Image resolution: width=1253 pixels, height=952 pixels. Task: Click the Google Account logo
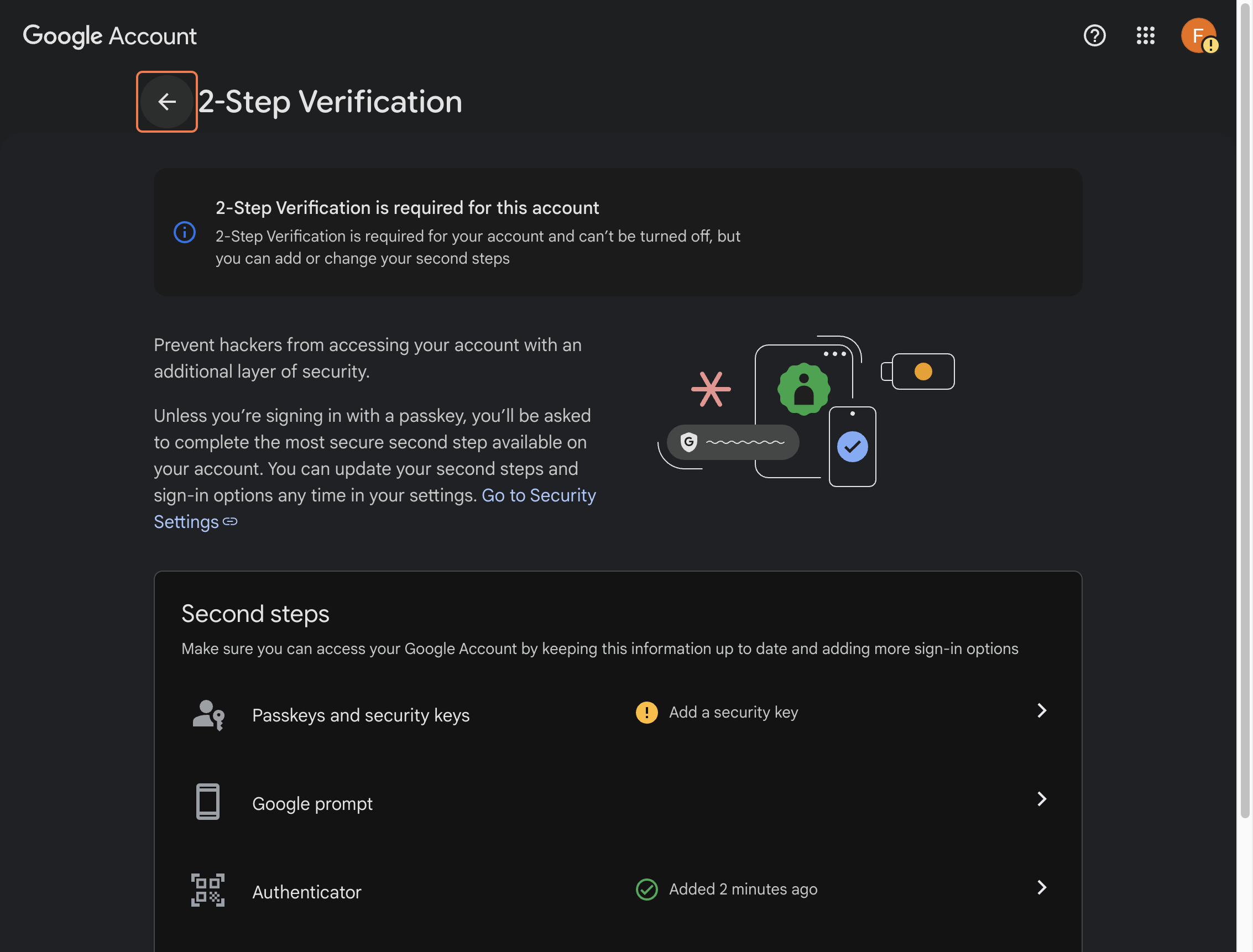point(109,36)
